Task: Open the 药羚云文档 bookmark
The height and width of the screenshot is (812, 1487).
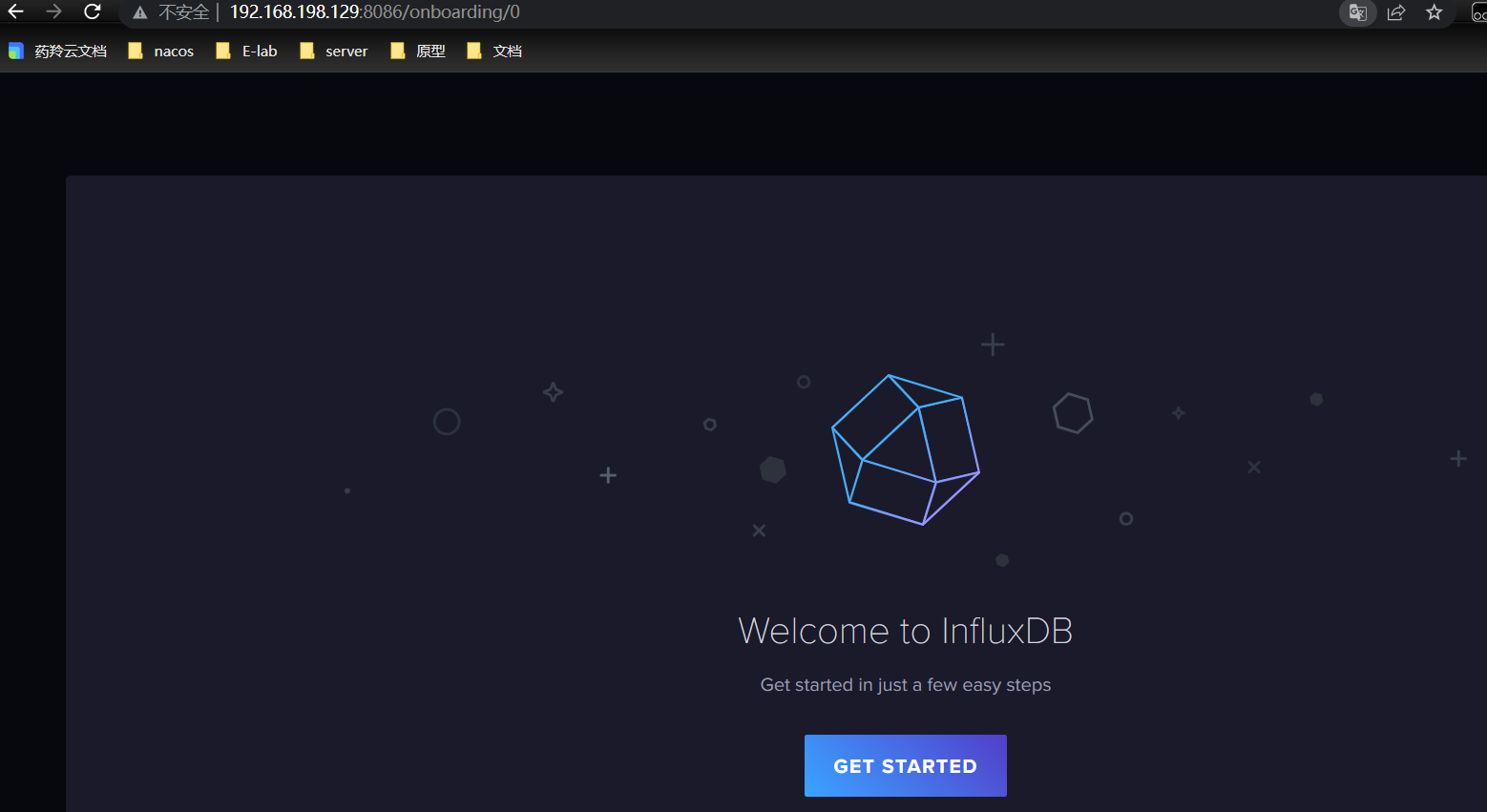Action: (57, 52)
